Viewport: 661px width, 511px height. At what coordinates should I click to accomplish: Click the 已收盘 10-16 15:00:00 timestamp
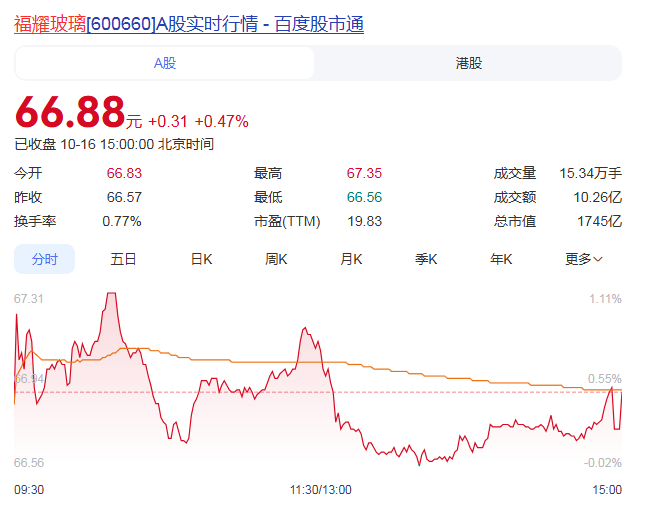coord(114,144)
